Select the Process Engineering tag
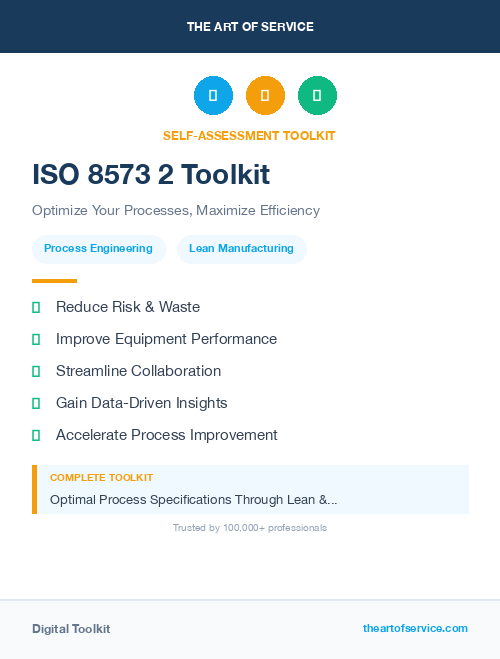 pyautogui.click(x=99, y=249)
